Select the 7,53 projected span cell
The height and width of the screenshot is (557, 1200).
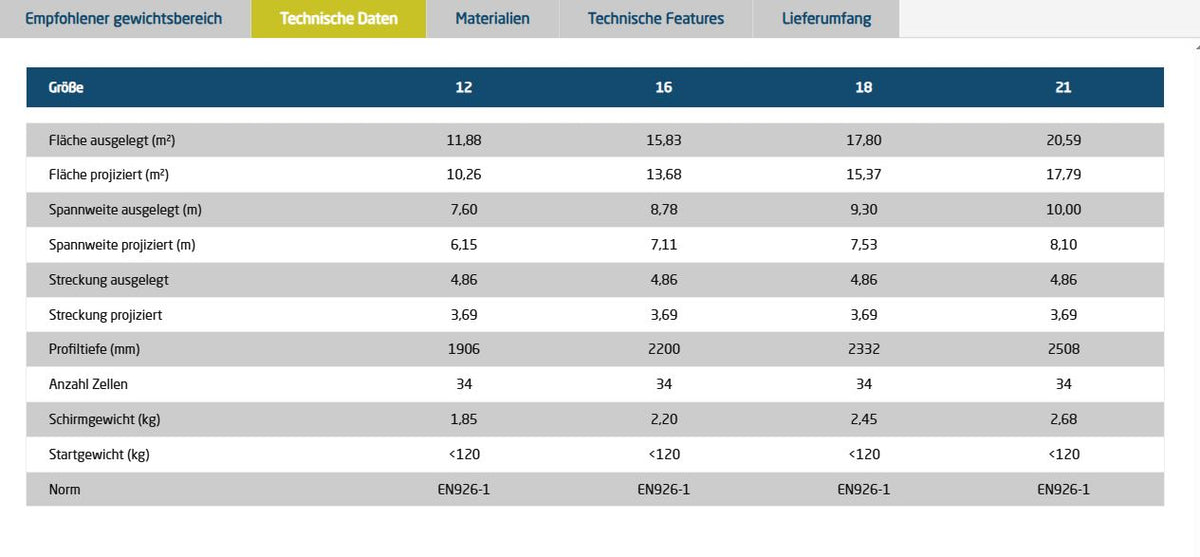[864, 245]
